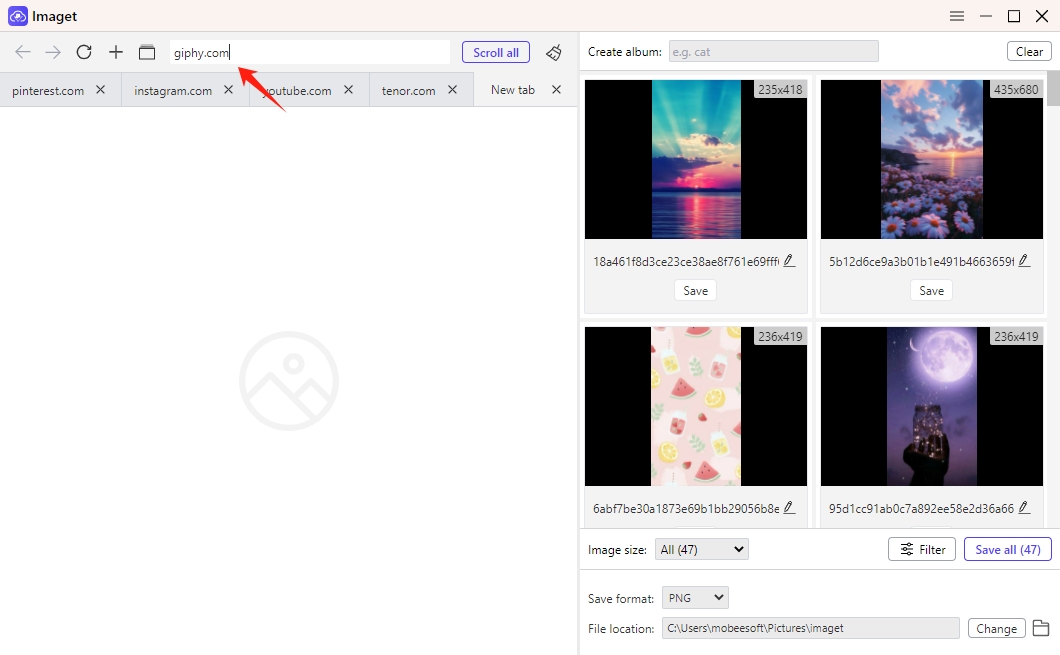Reload the current page
Image resolution: width=1060 pixels, height=655 pixels.
[x=84, y=52]
